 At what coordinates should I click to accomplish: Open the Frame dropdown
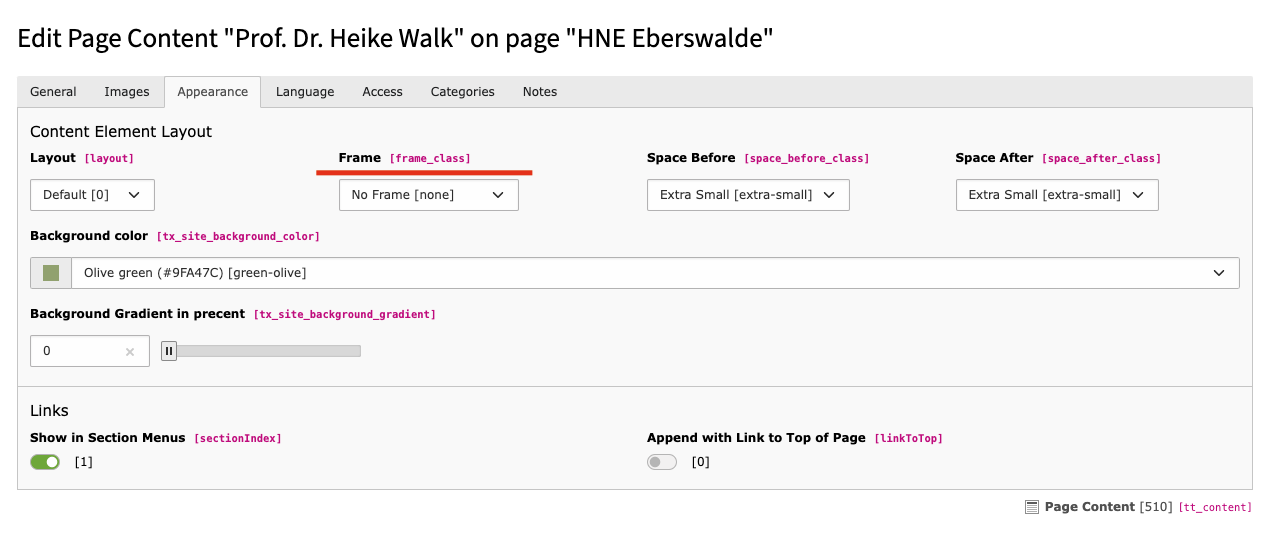click(428, 195)
